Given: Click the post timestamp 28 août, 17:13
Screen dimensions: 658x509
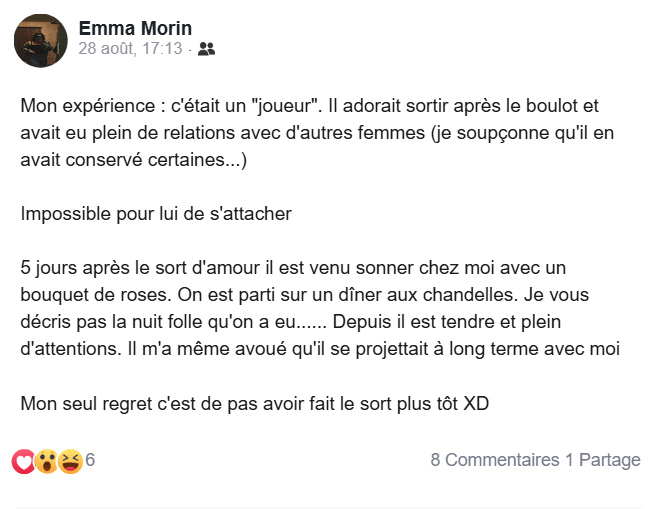Looking at the screenshot, I should 130,48.
